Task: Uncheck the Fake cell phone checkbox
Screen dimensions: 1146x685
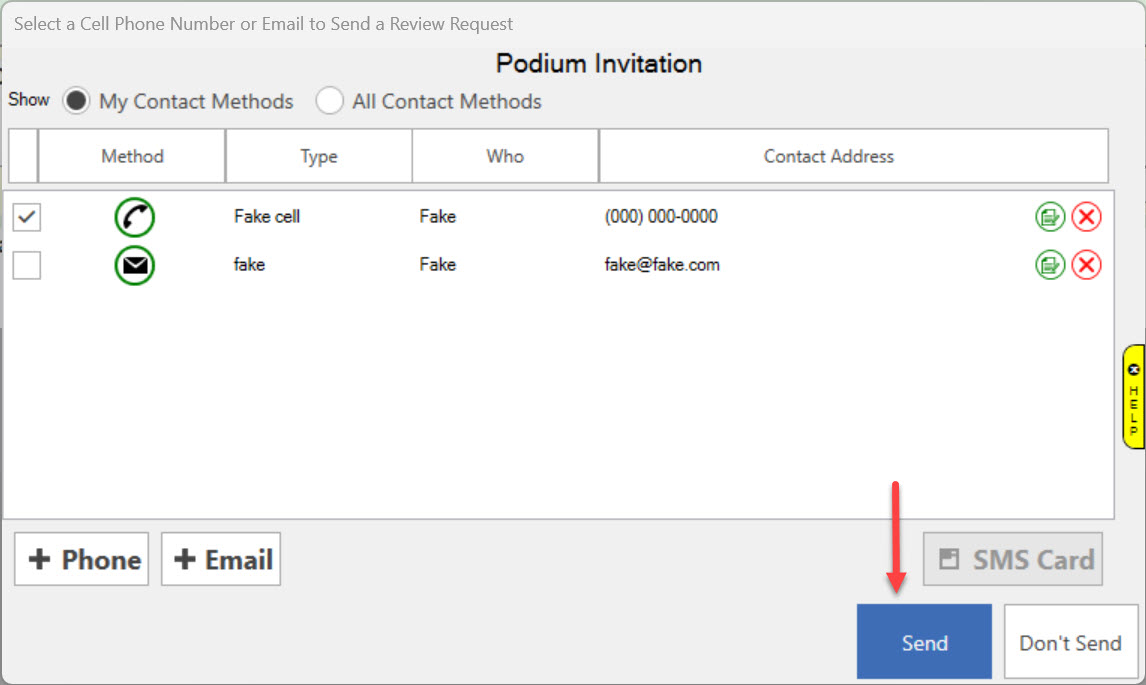Action: pos(27,217)
